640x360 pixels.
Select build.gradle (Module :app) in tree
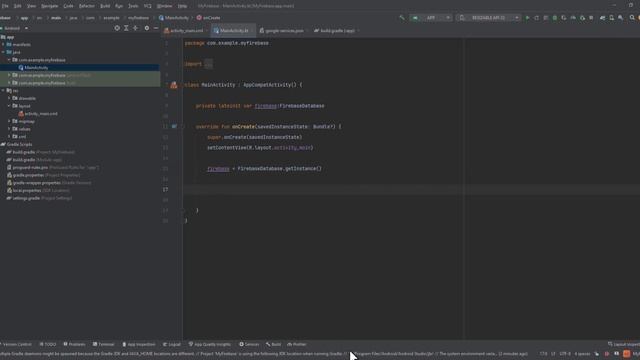tap(34, 160)
